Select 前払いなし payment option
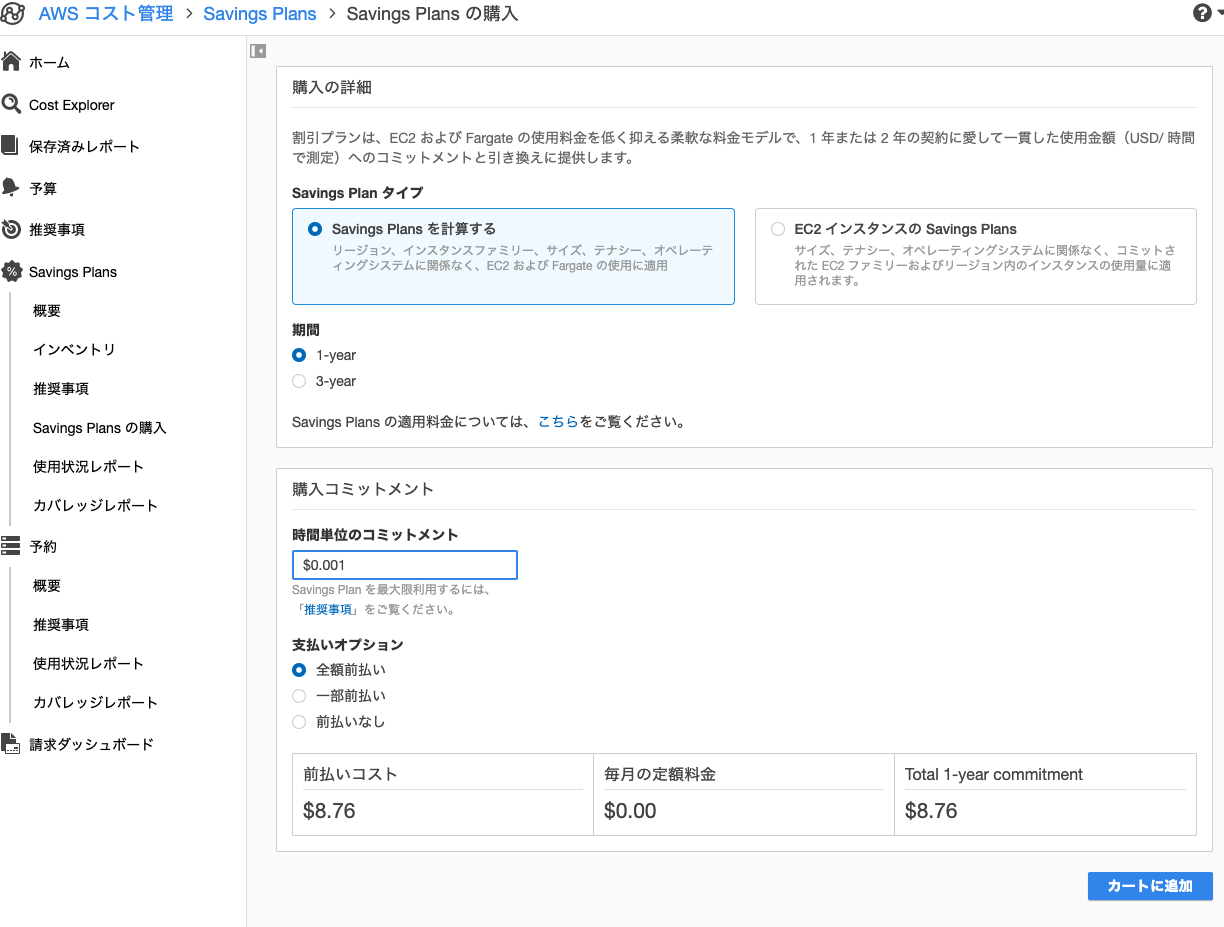The width and height of the screenshot is (1224, 927). [299, 722]
